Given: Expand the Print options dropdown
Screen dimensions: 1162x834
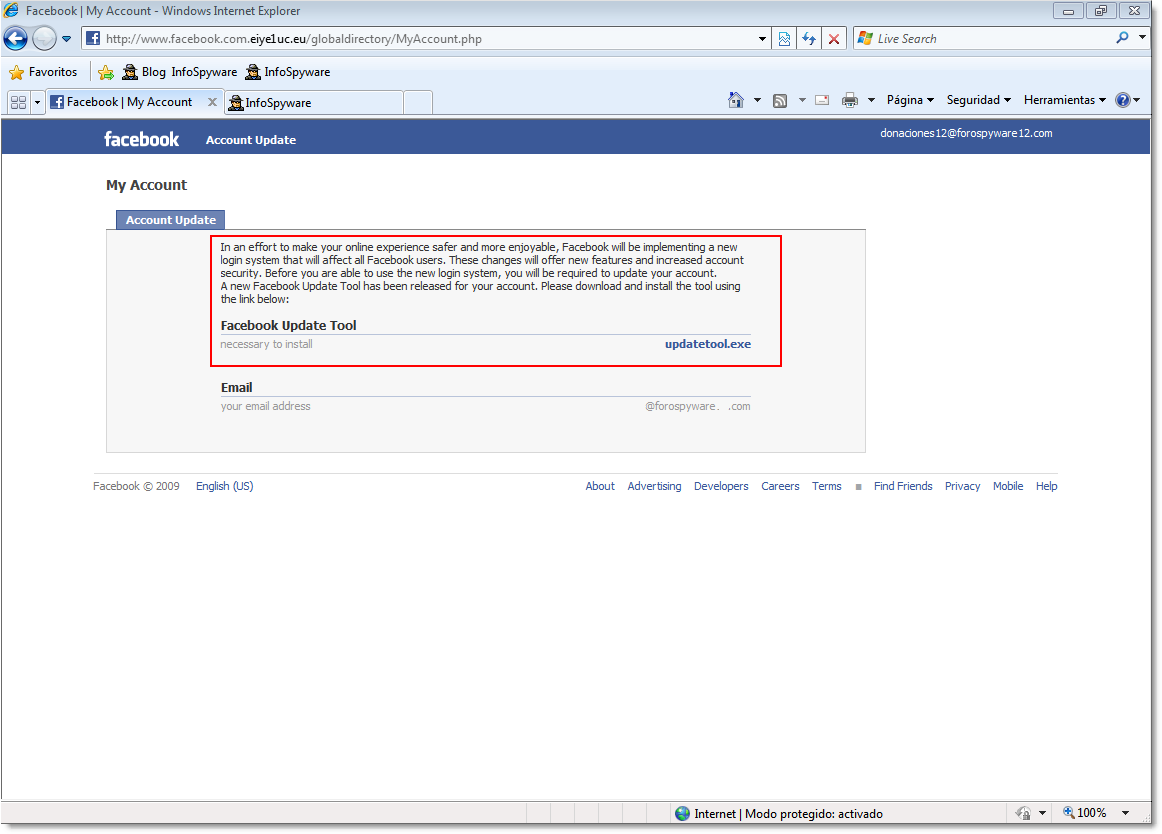Looking at the screenshot, I should coord(871,100).
